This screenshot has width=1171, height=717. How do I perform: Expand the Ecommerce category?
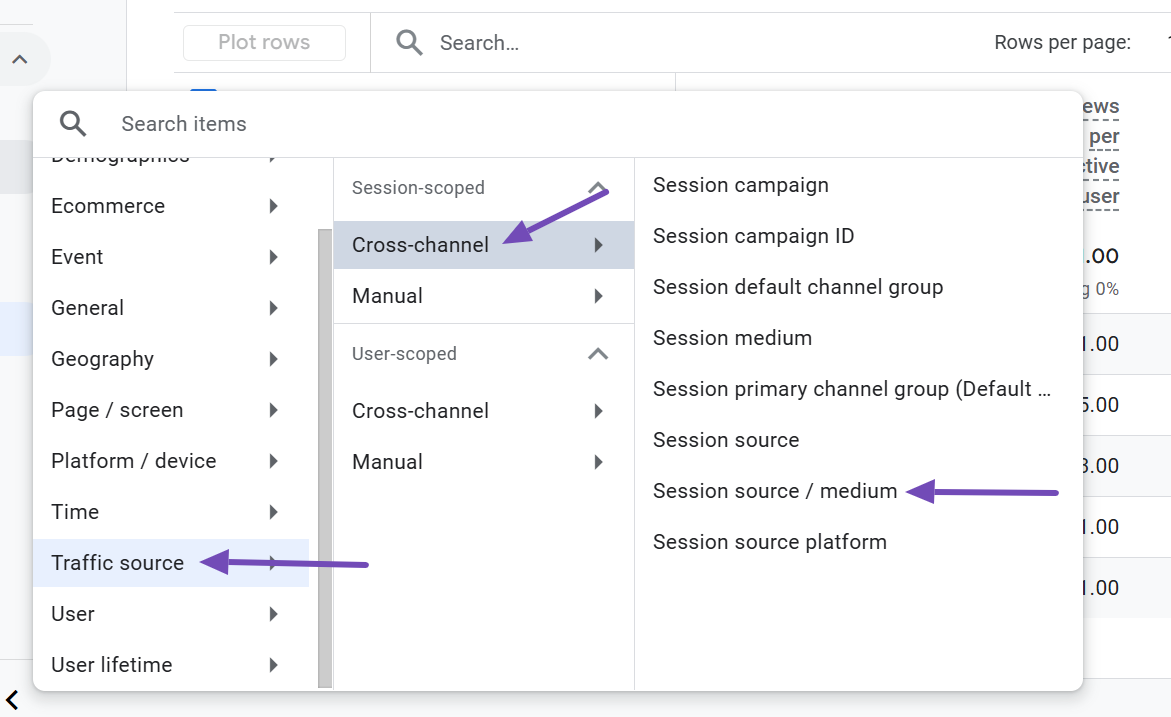click(x=165, y=206)
